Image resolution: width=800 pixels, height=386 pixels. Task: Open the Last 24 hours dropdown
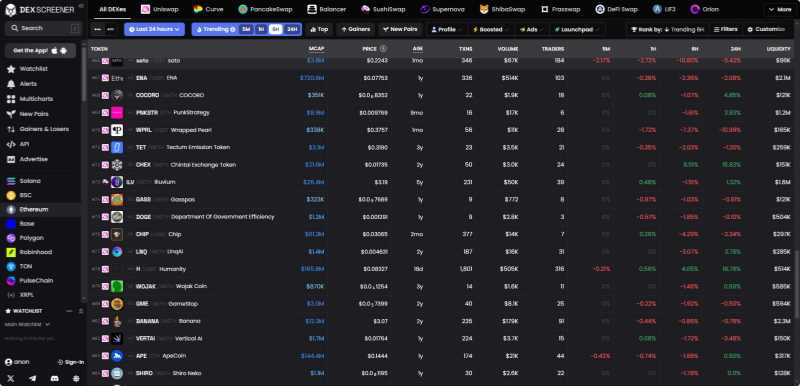tap(154, 30)
